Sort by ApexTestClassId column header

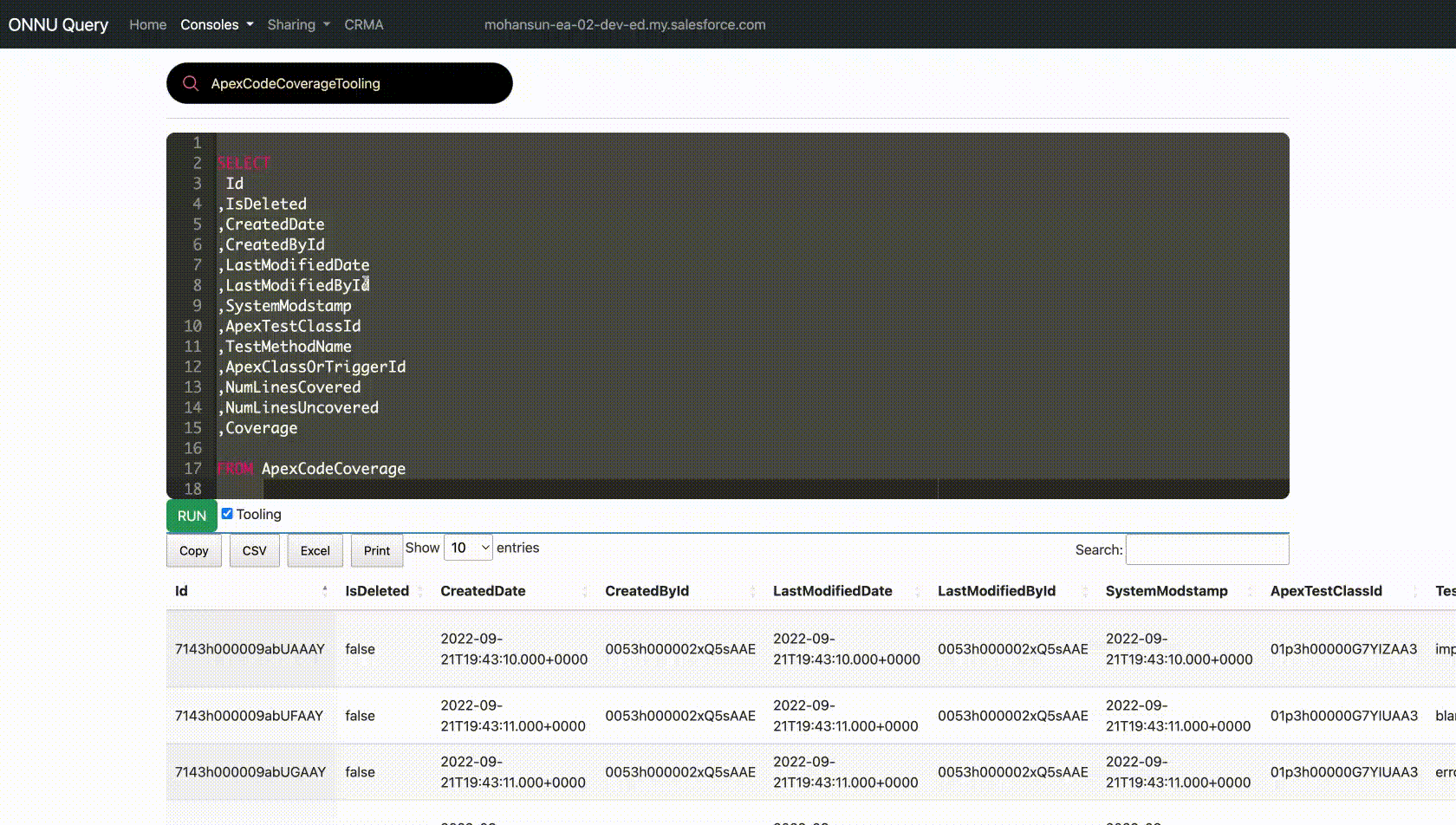tap(1344, 591)
